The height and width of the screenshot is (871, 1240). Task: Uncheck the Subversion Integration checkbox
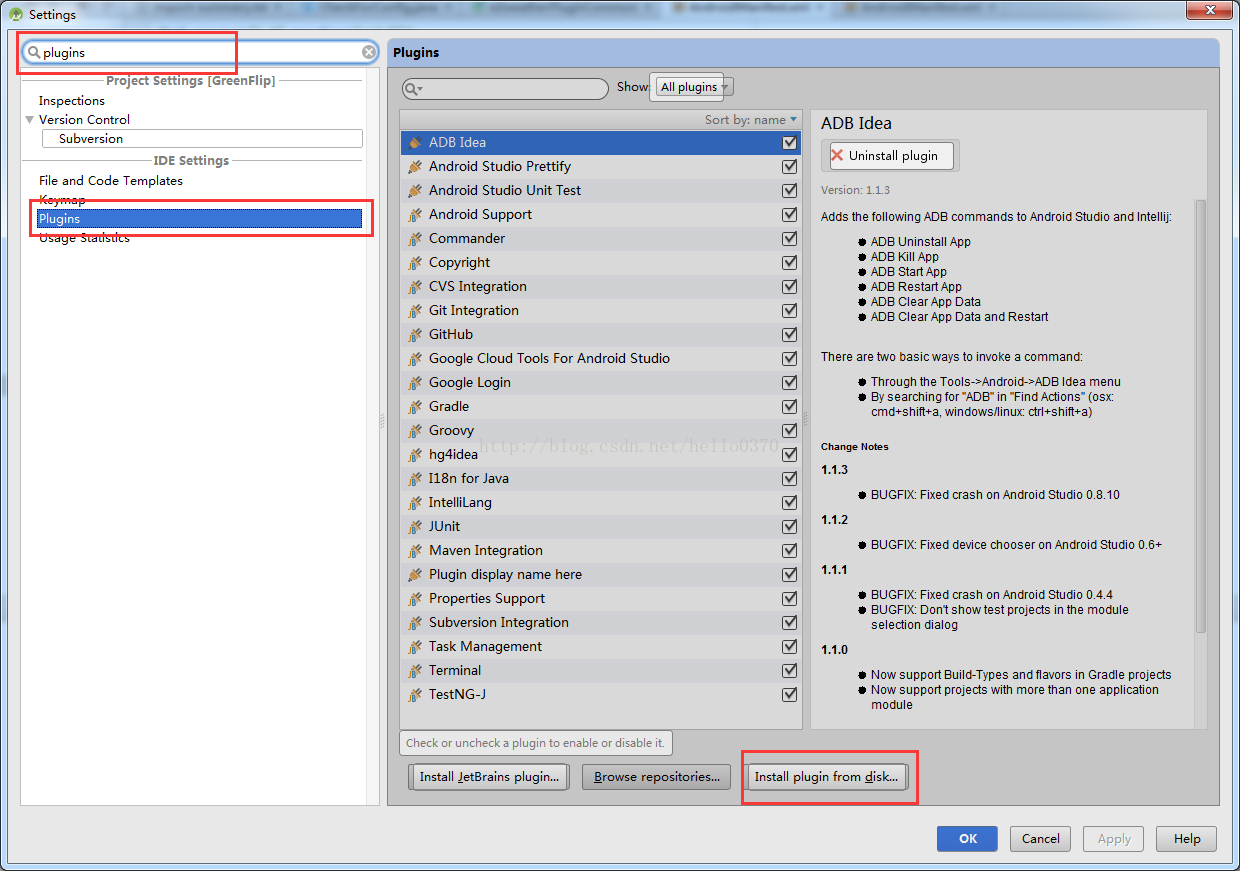point(790,622)
